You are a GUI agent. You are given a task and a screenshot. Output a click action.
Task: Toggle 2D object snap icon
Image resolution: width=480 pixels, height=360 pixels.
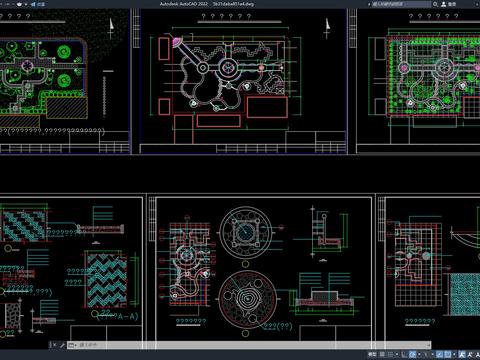(x=448, y=354)
